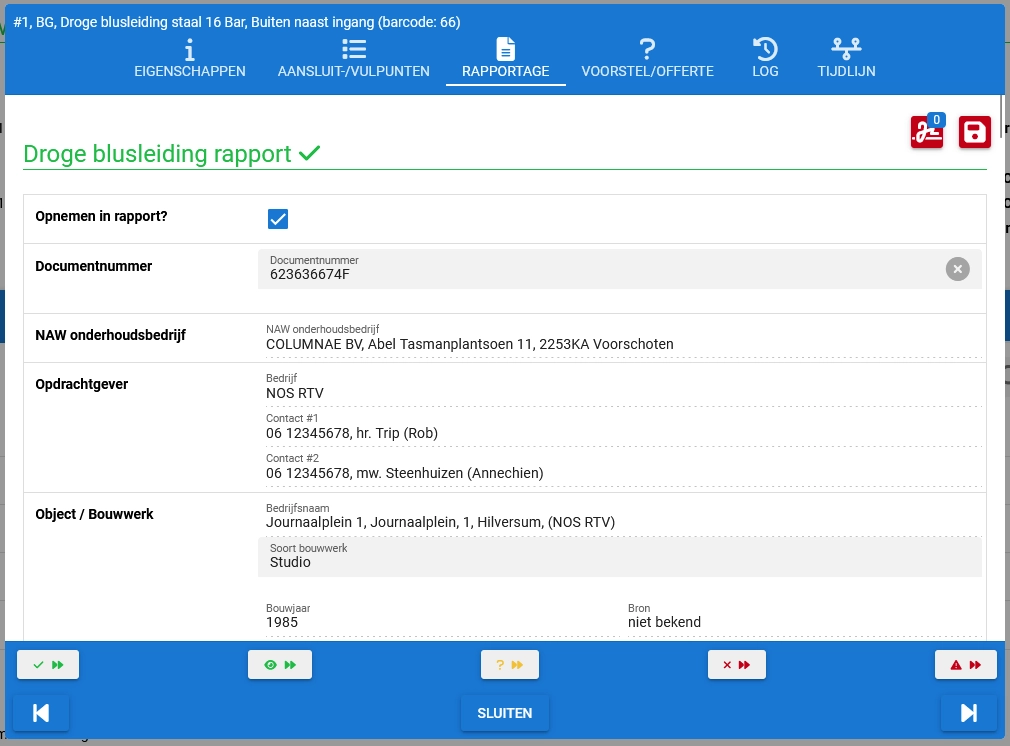
Task: Click the Sluiten button
Action: tap(505, 713)
